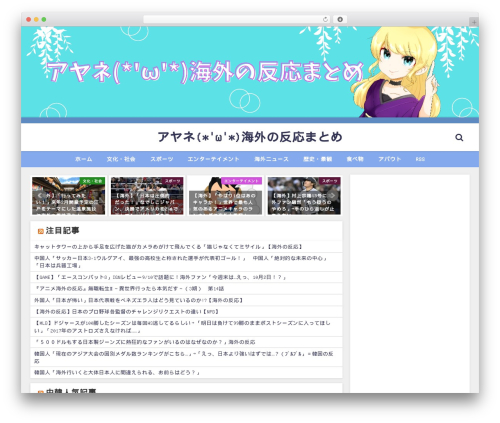The height and width of the screenshot is (423, 500).
Task: Open the 韓国人「海外行いくと」 article link
Action: pos(117,372)
